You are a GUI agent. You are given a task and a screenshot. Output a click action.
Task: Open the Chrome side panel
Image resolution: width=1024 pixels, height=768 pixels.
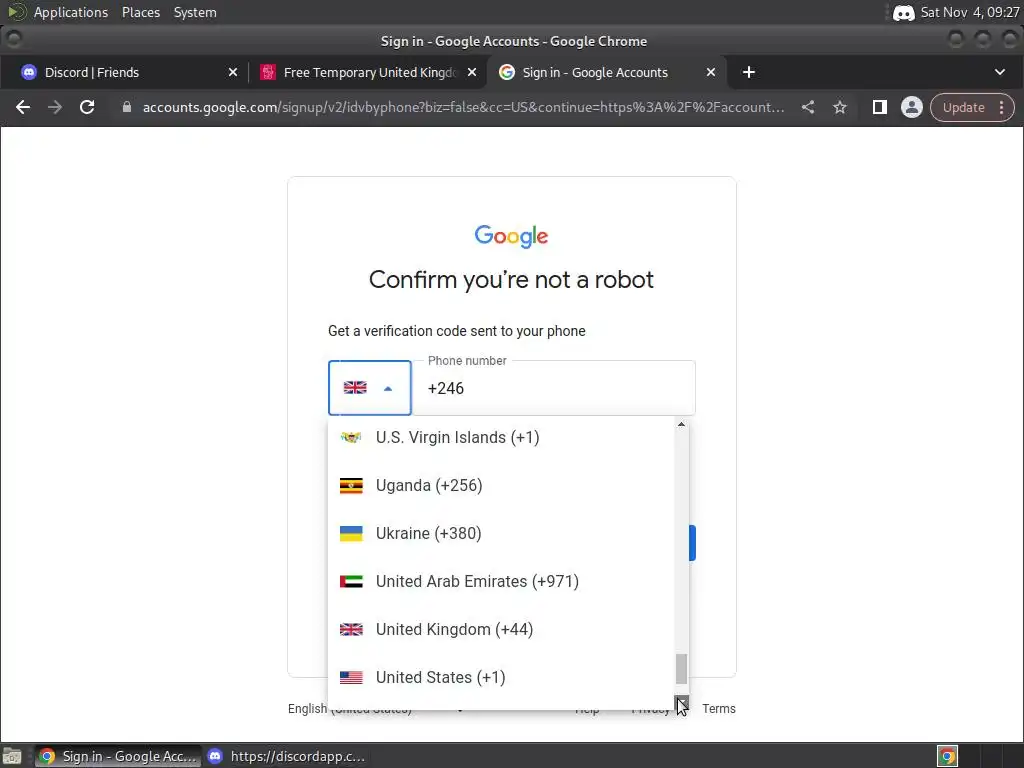[x=880, y=107]
